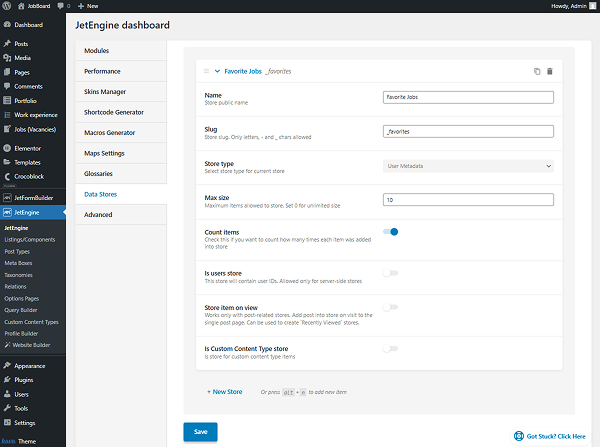
Task: Open the Performance tab
Action: [x=121, y=71]
